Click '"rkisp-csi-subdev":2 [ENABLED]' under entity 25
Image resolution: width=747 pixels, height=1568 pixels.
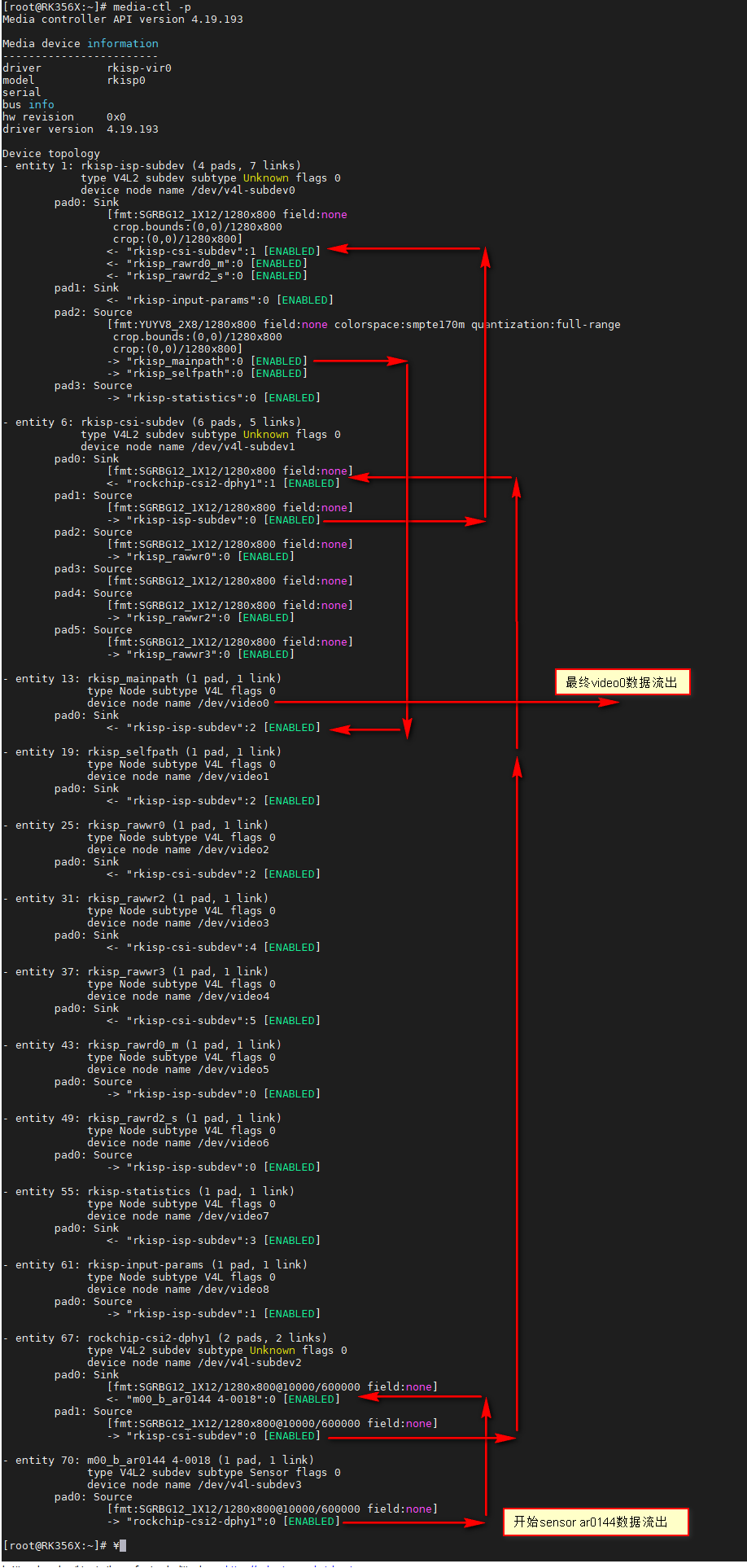click(x=224, y=874)
